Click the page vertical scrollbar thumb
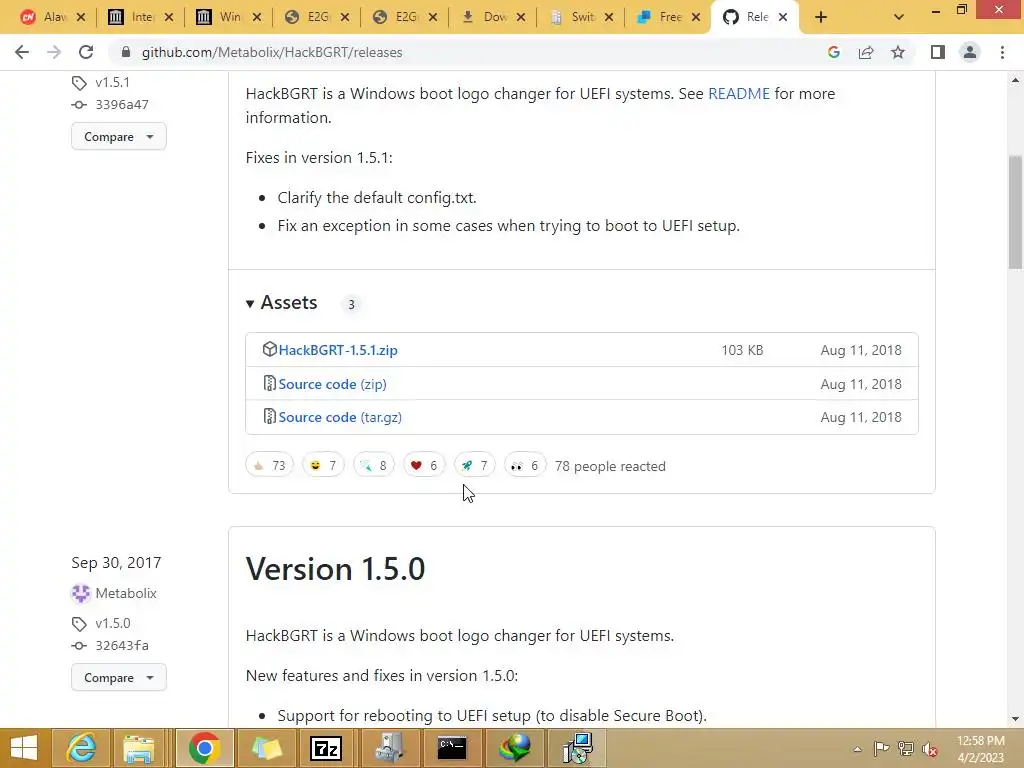The image size is (1024, 768). pos(1015,212)
